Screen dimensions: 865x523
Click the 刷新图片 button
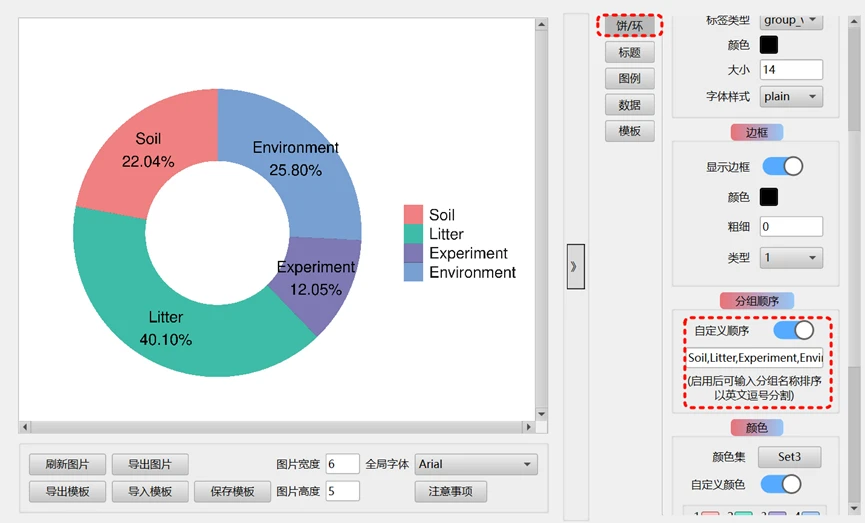click(x=67, y=465)
